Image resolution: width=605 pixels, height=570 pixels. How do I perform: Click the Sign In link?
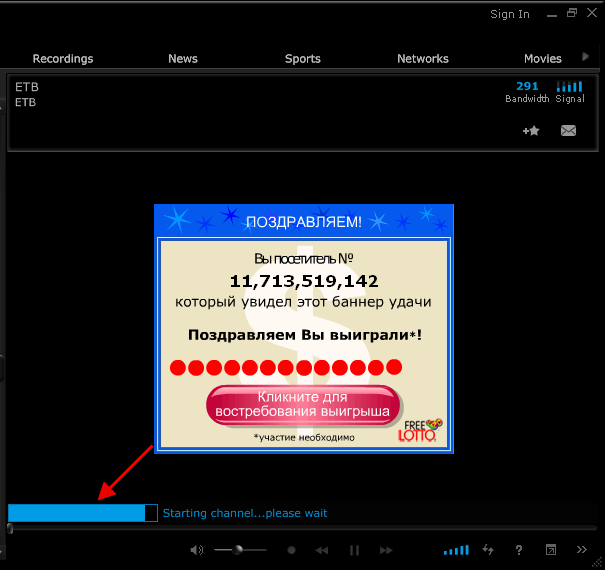pos(510,14)
